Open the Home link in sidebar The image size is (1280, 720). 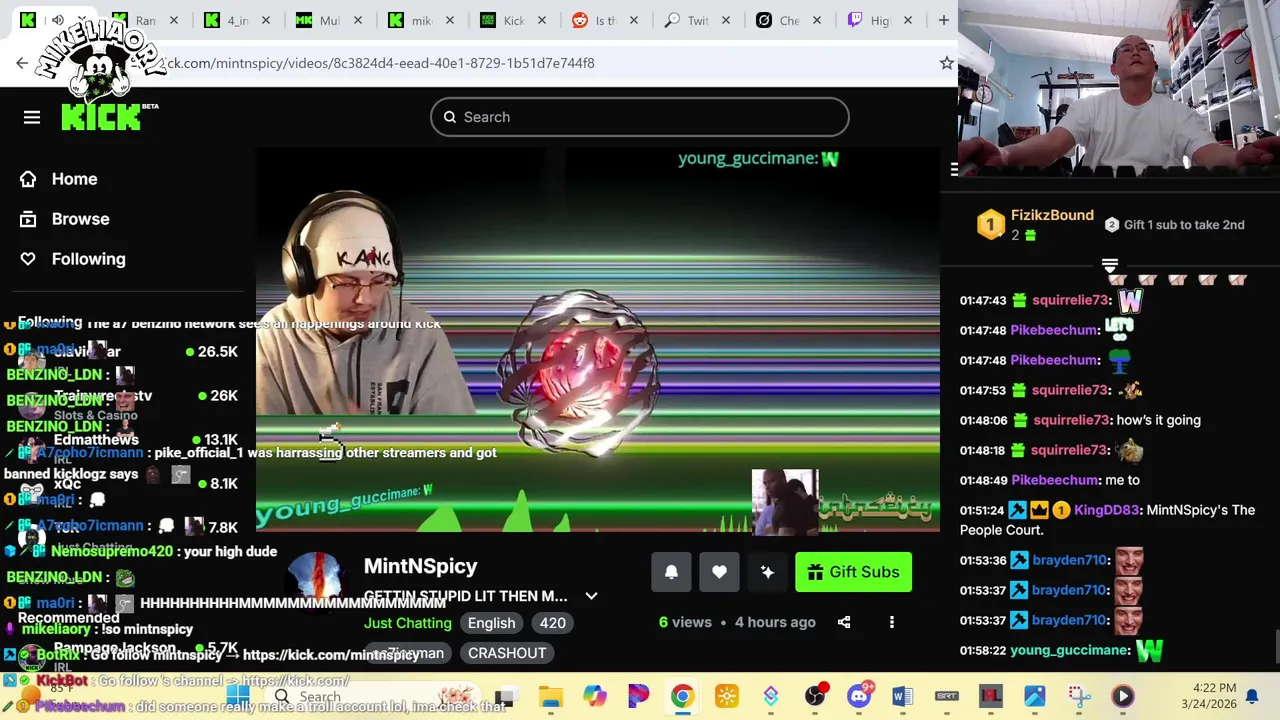[74, 179]
